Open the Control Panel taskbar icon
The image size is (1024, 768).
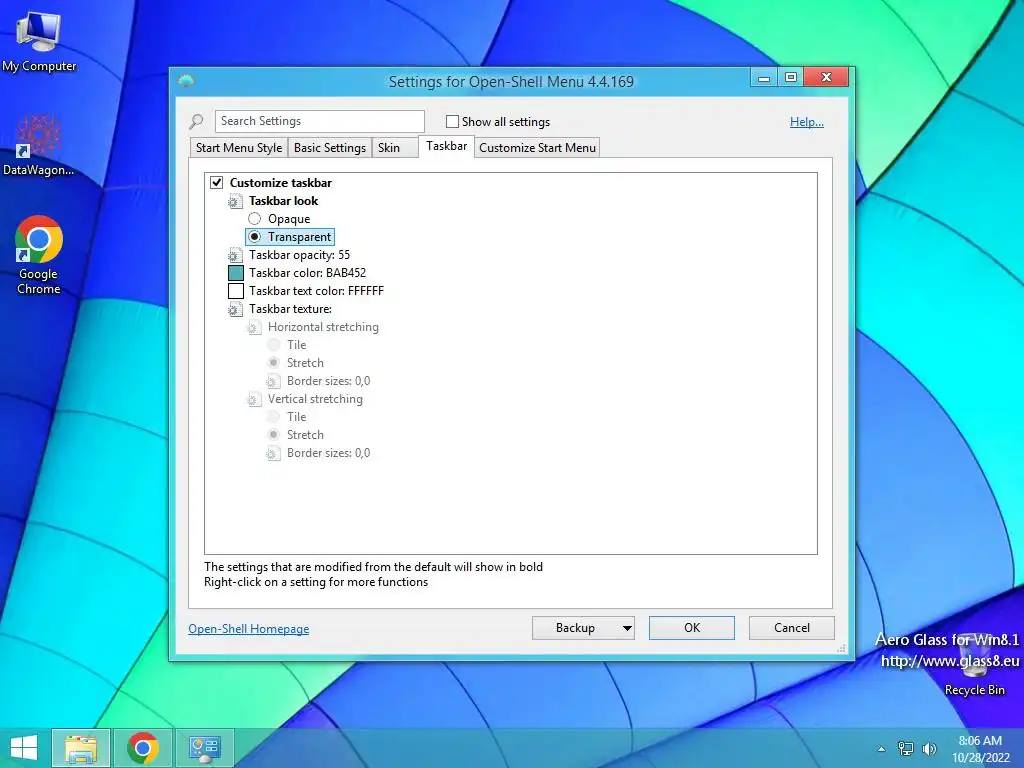pyautogui.click(x=204, y=748)
